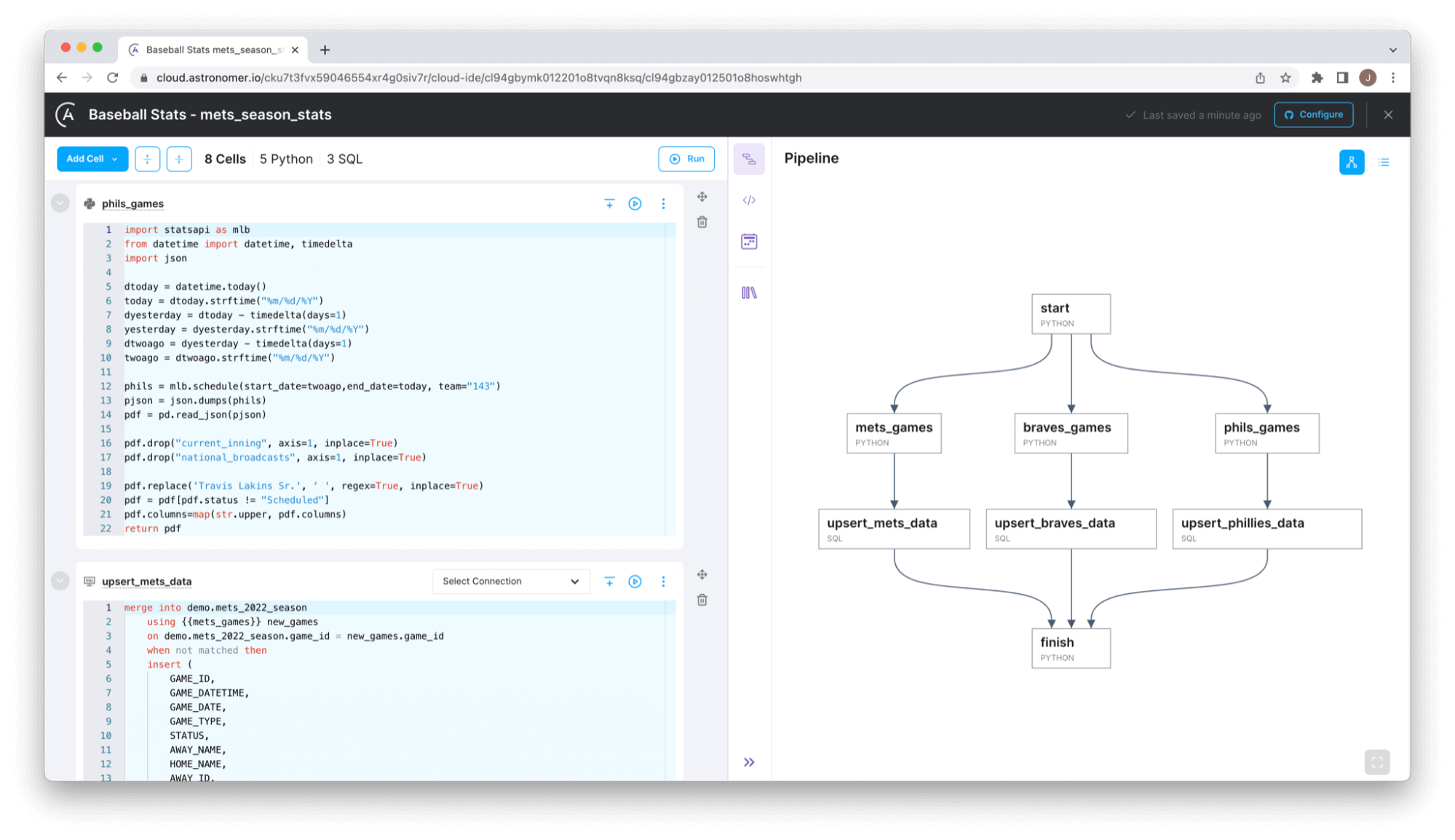Open the library books sidebar icon
Image resolution: width=1455 pixels, height=840 pixels.
click(x=749, y=293)
